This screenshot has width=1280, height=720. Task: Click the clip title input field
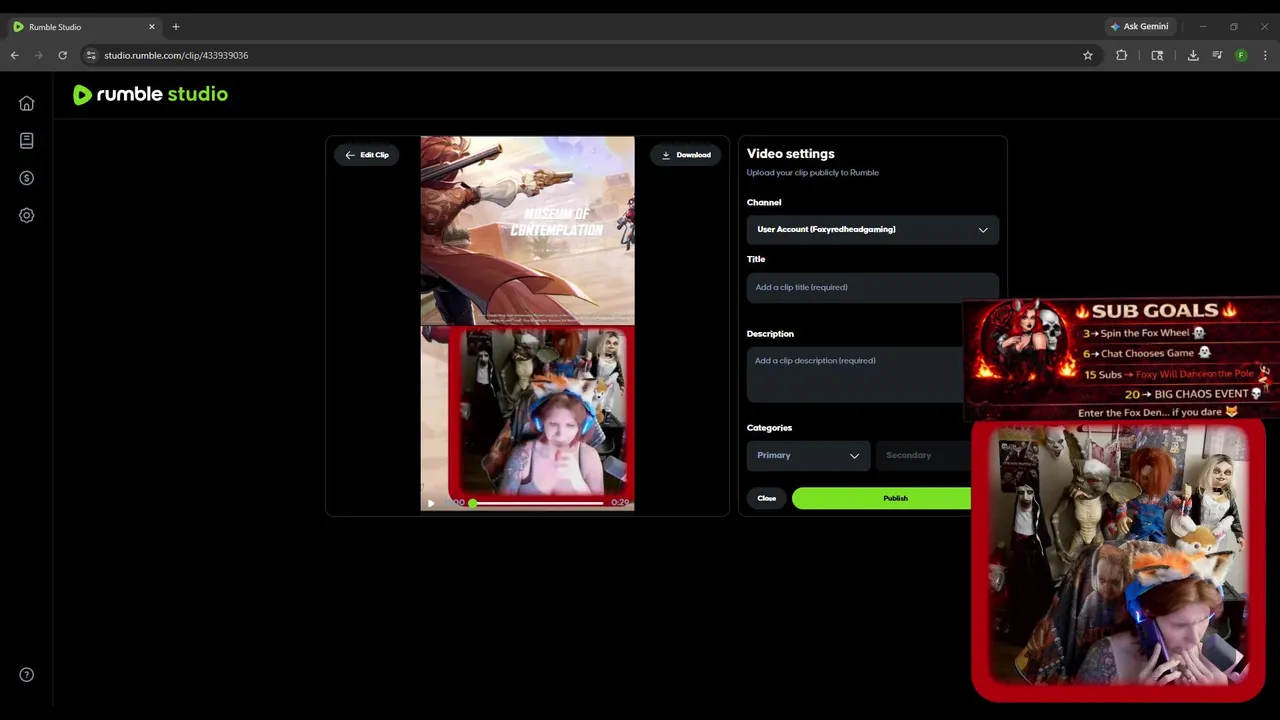click(872, 287)
